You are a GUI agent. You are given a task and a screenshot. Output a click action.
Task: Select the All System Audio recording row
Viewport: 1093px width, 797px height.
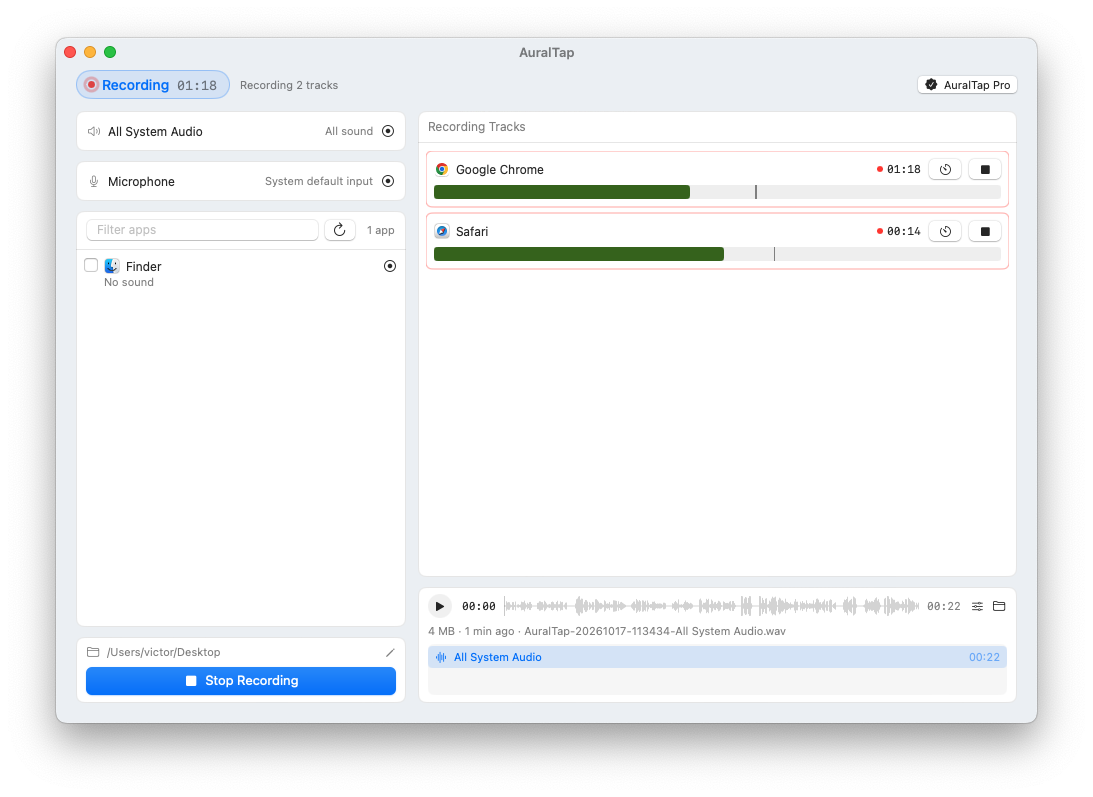pyautogui.click(x=717, y=657)
